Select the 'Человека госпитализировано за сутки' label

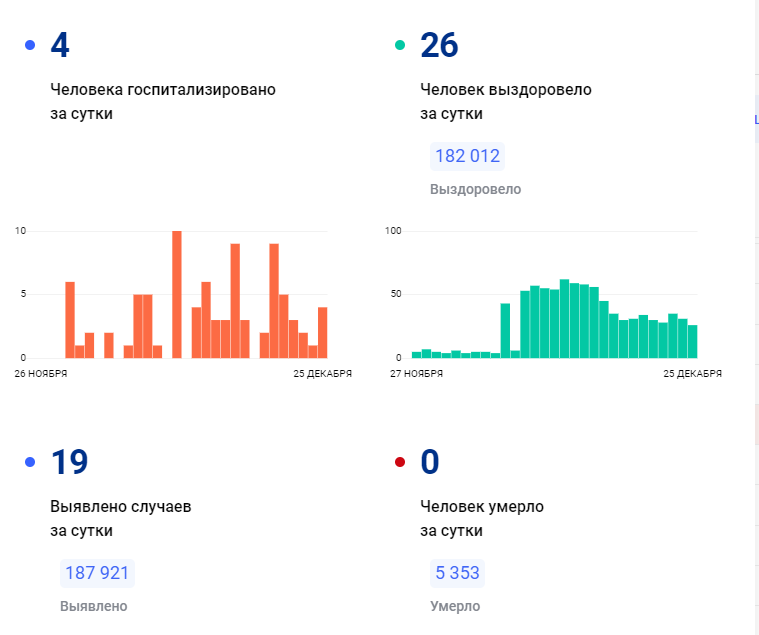pos(162,101)
